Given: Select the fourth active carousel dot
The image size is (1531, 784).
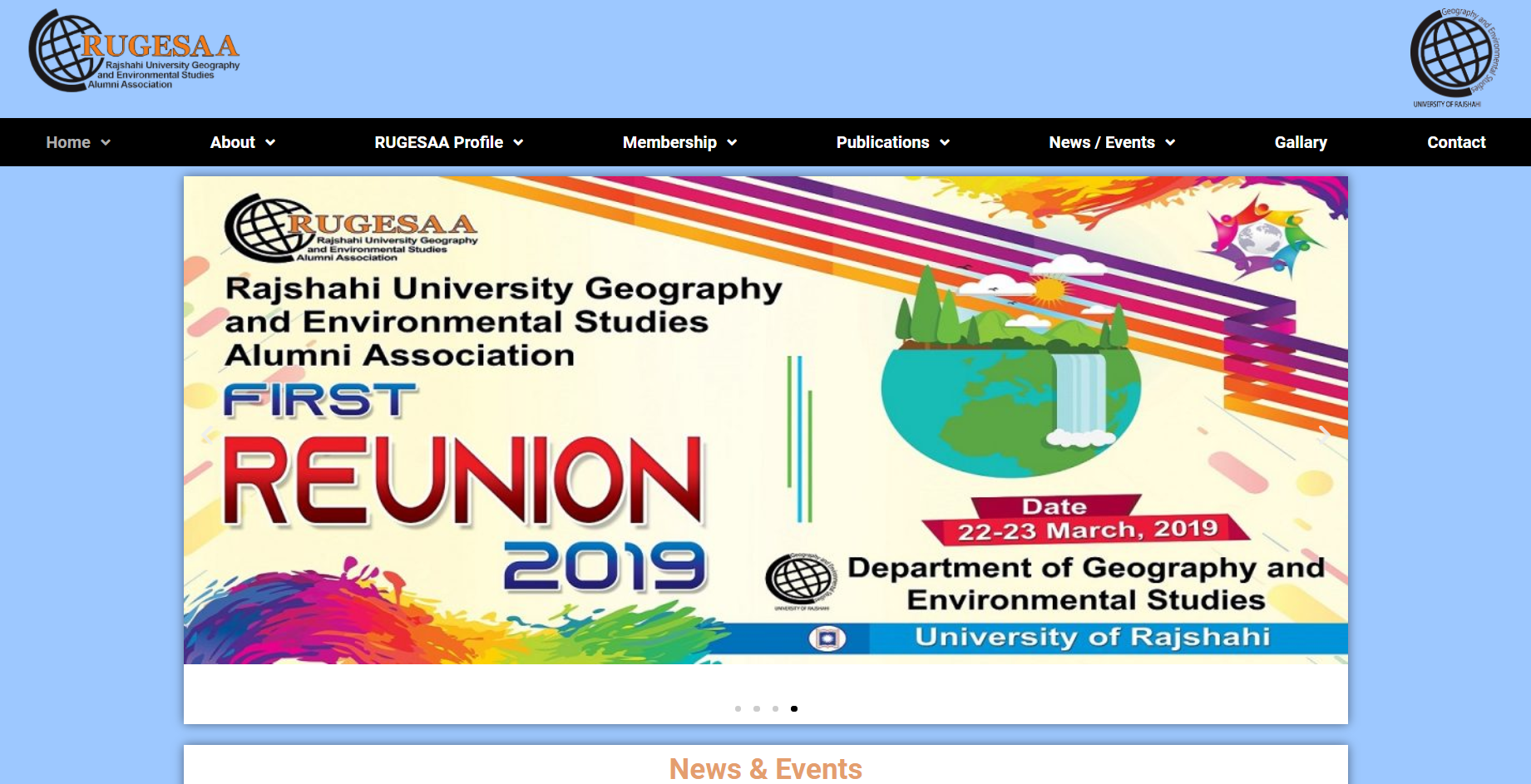Looking at the screenshot, I should coord(794,708).
